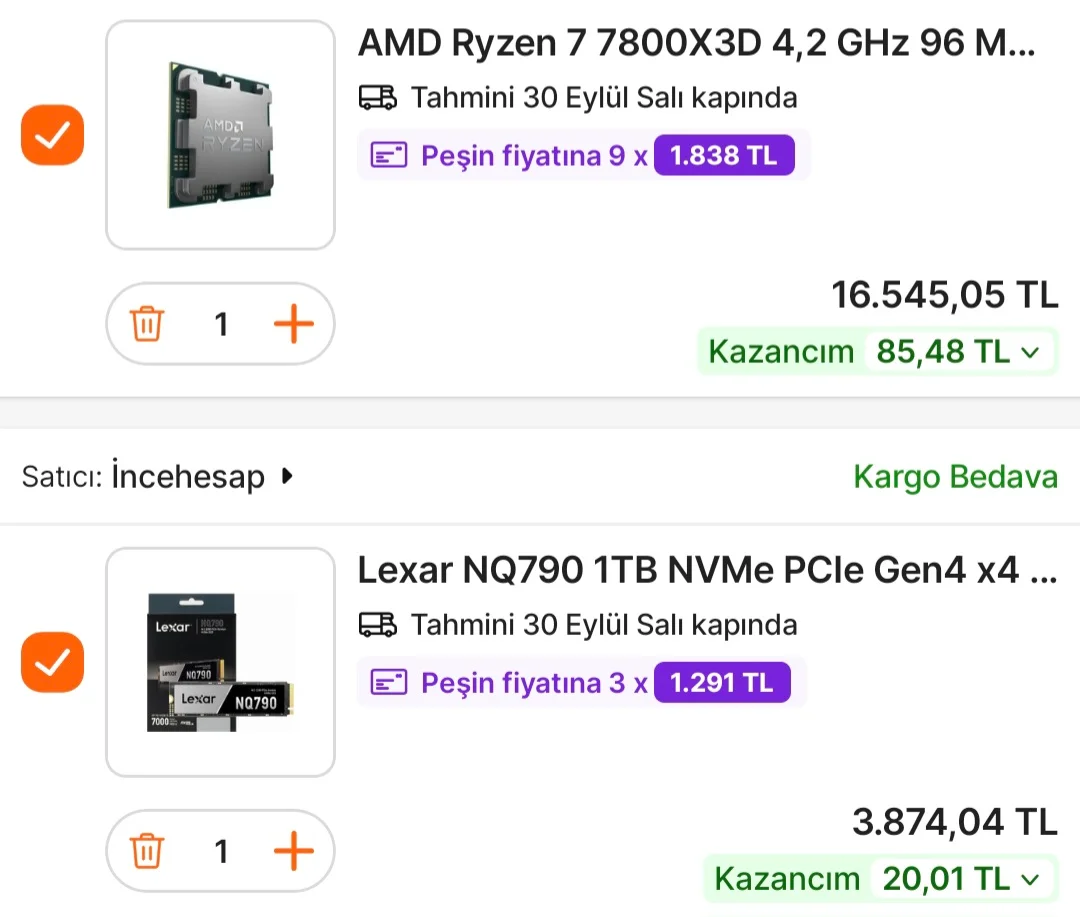Viewport: 1080px width, 917px height.
Task: Tap the 1.838 TL installment badge
Action: click(724, 156)
